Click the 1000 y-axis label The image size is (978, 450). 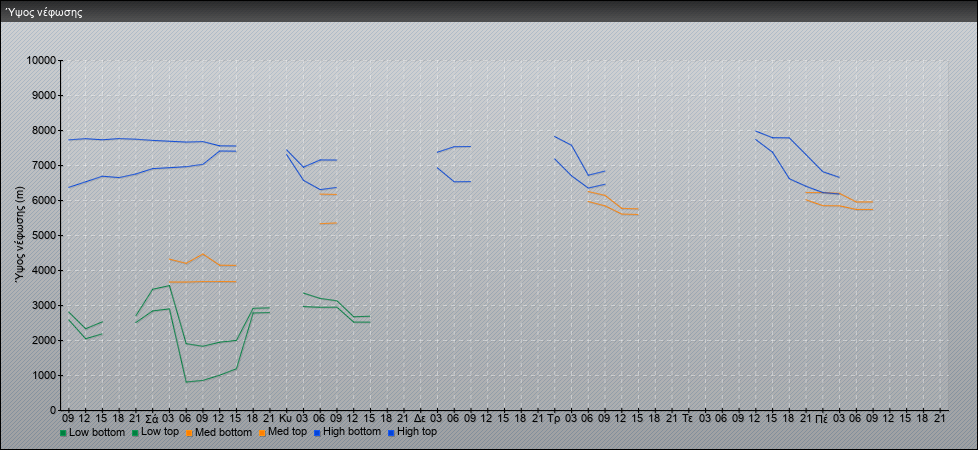tap(44, 375)
